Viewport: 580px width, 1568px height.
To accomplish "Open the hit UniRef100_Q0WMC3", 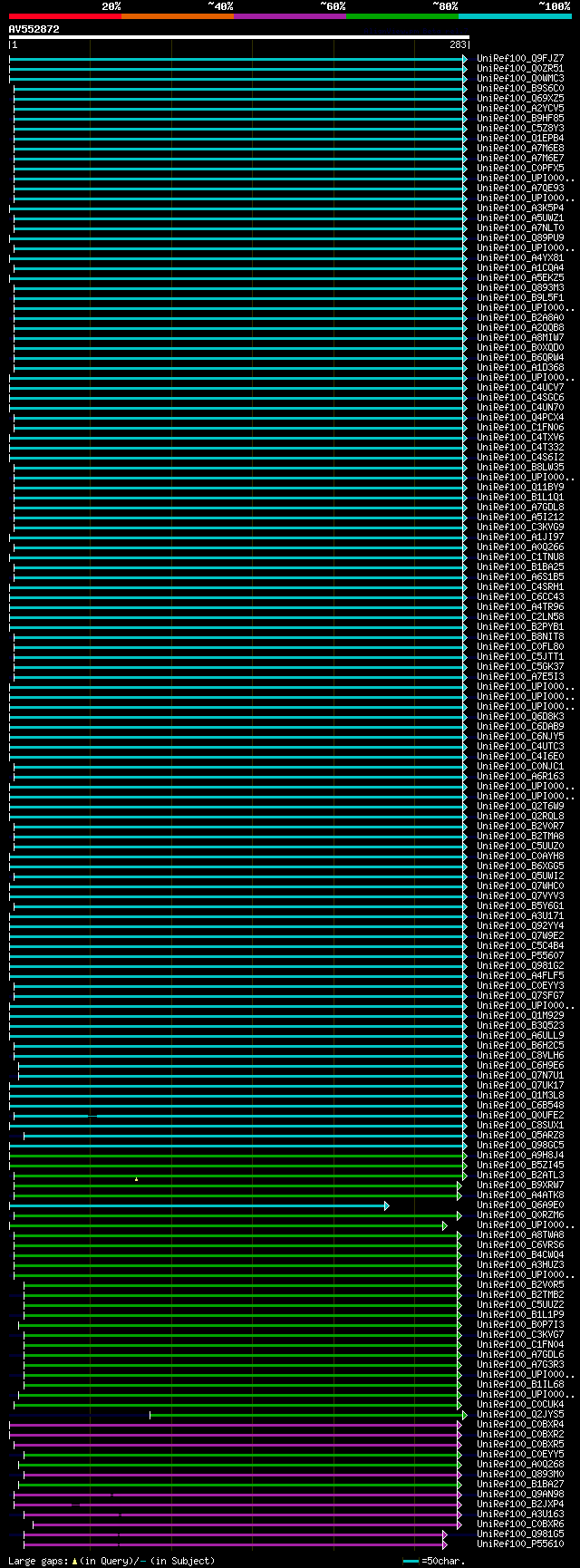I will pos(520,78).
